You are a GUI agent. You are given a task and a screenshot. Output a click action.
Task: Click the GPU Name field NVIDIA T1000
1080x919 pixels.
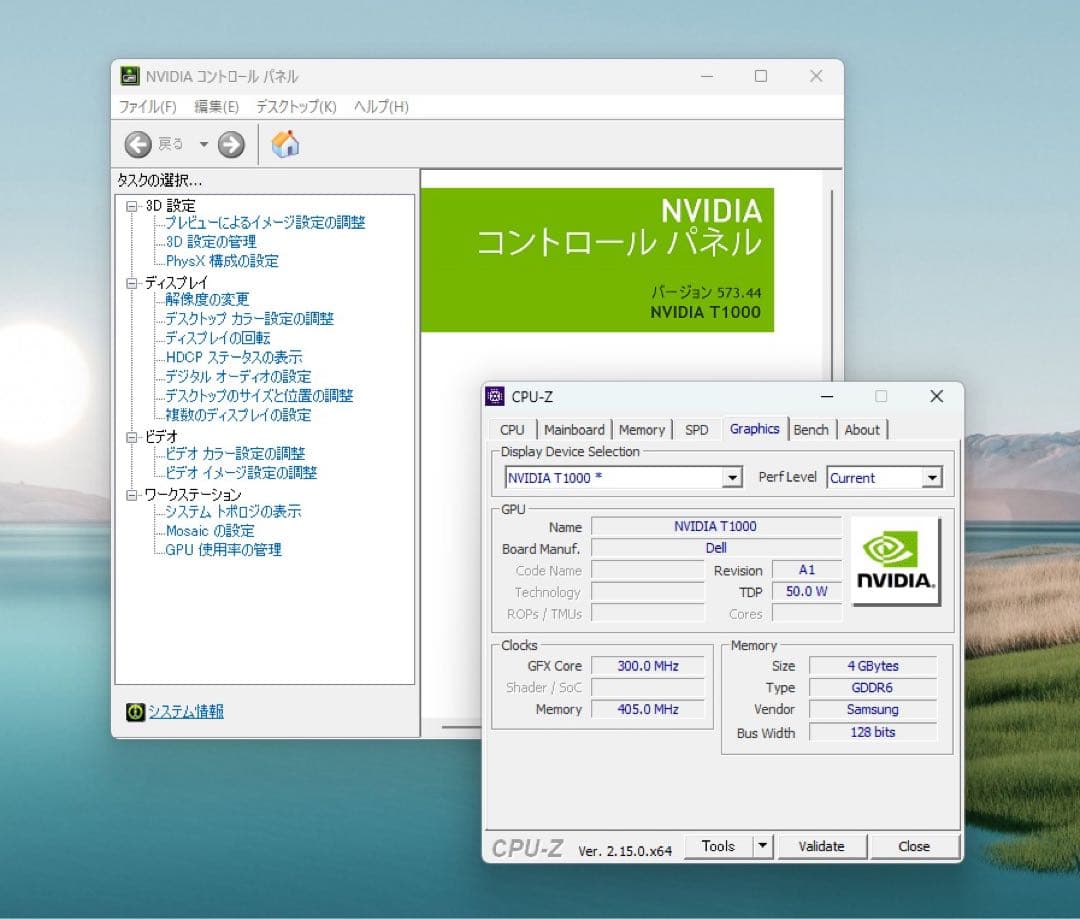tap(716, 527)
